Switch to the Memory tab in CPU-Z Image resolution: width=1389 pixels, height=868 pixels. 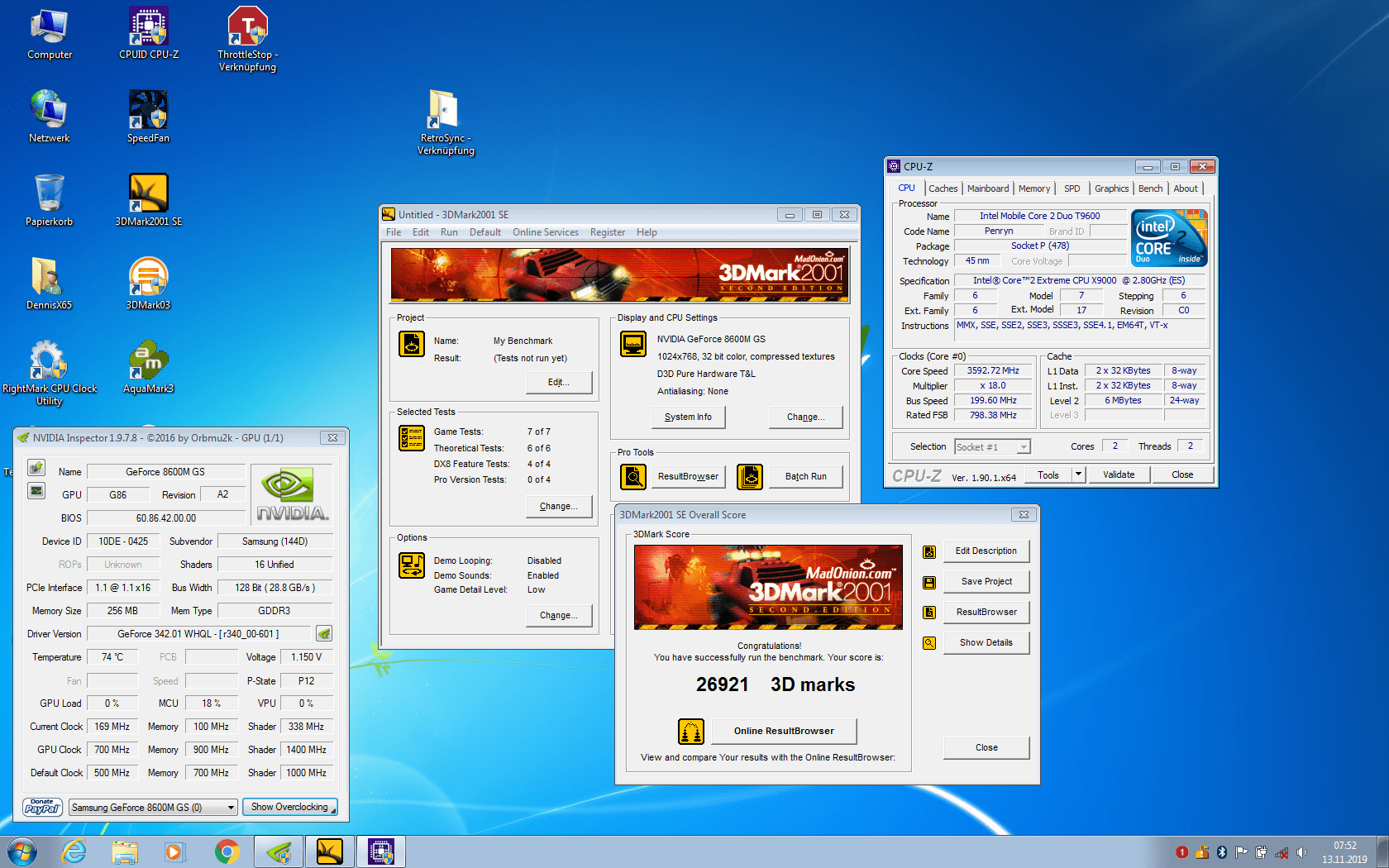pos(1034,188)
